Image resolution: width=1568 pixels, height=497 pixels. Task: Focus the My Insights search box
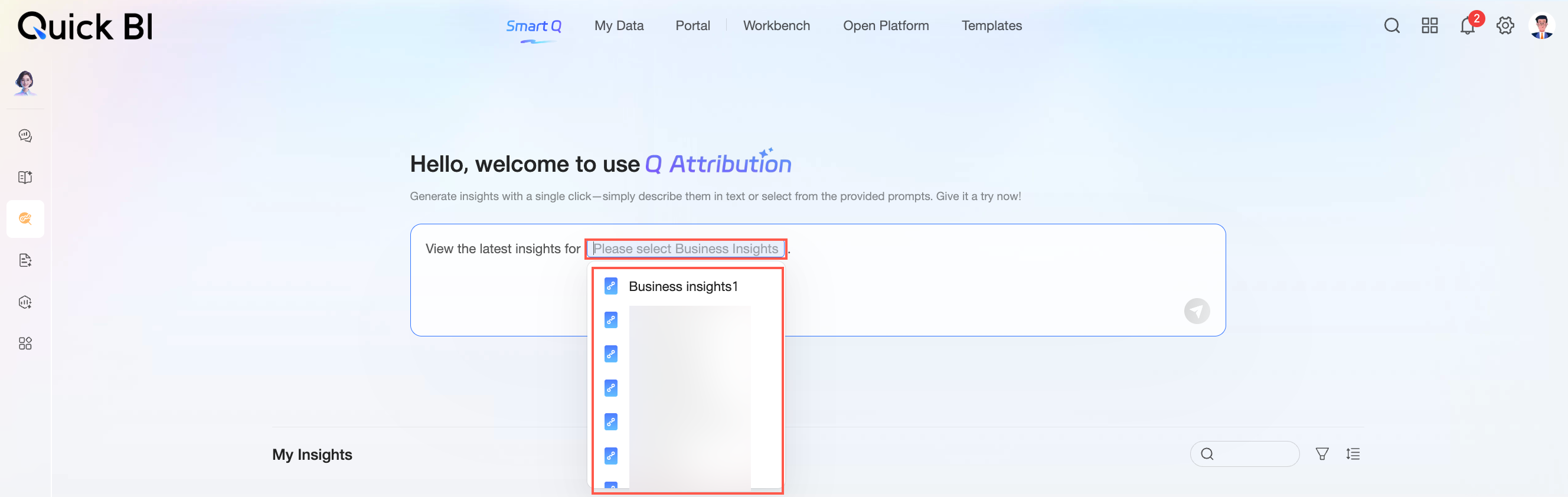[x=1244, y=454]
